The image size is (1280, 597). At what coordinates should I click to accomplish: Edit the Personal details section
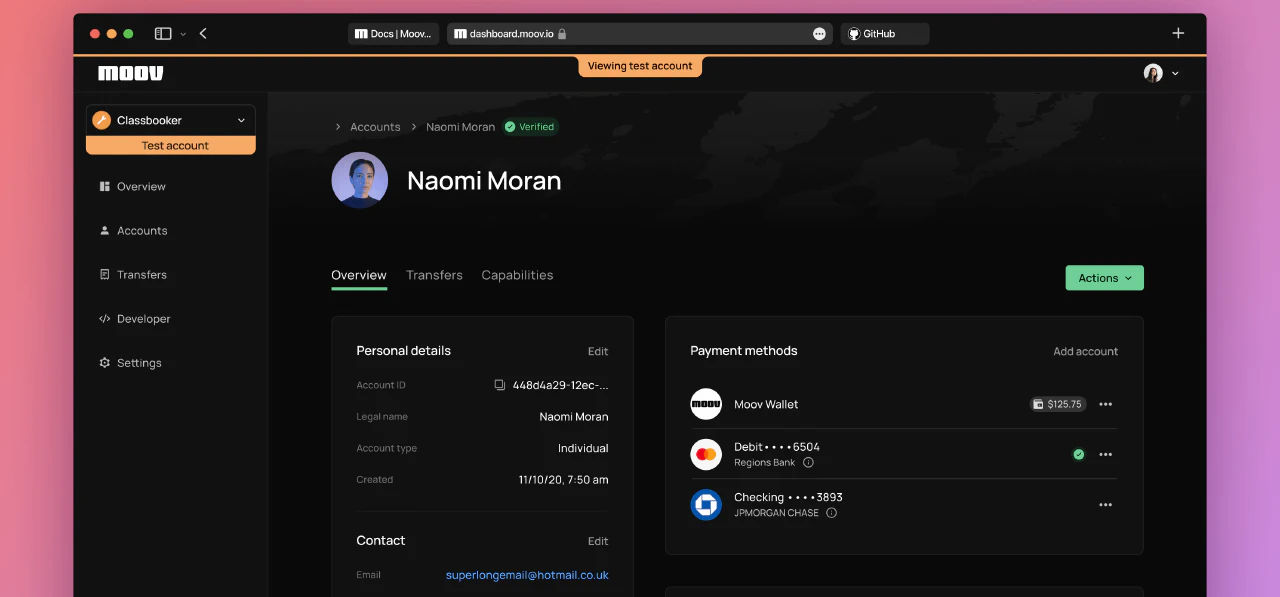tap(598, 351)
